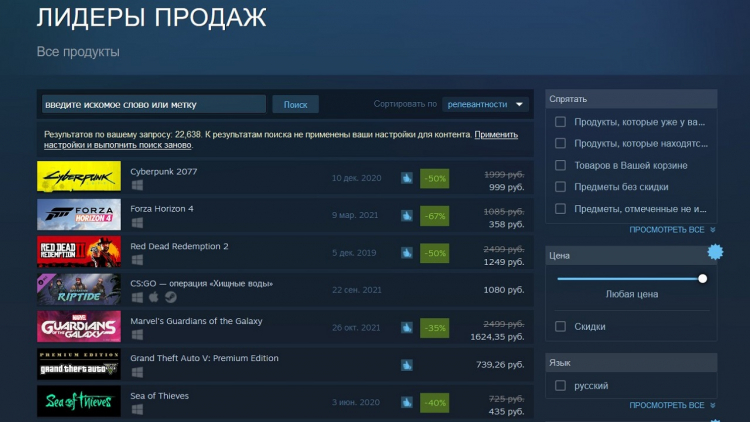Viewport: 750px width, 422px height.
Task: Collapse the Спрятать filter section header
Action: tap(630, 99)
